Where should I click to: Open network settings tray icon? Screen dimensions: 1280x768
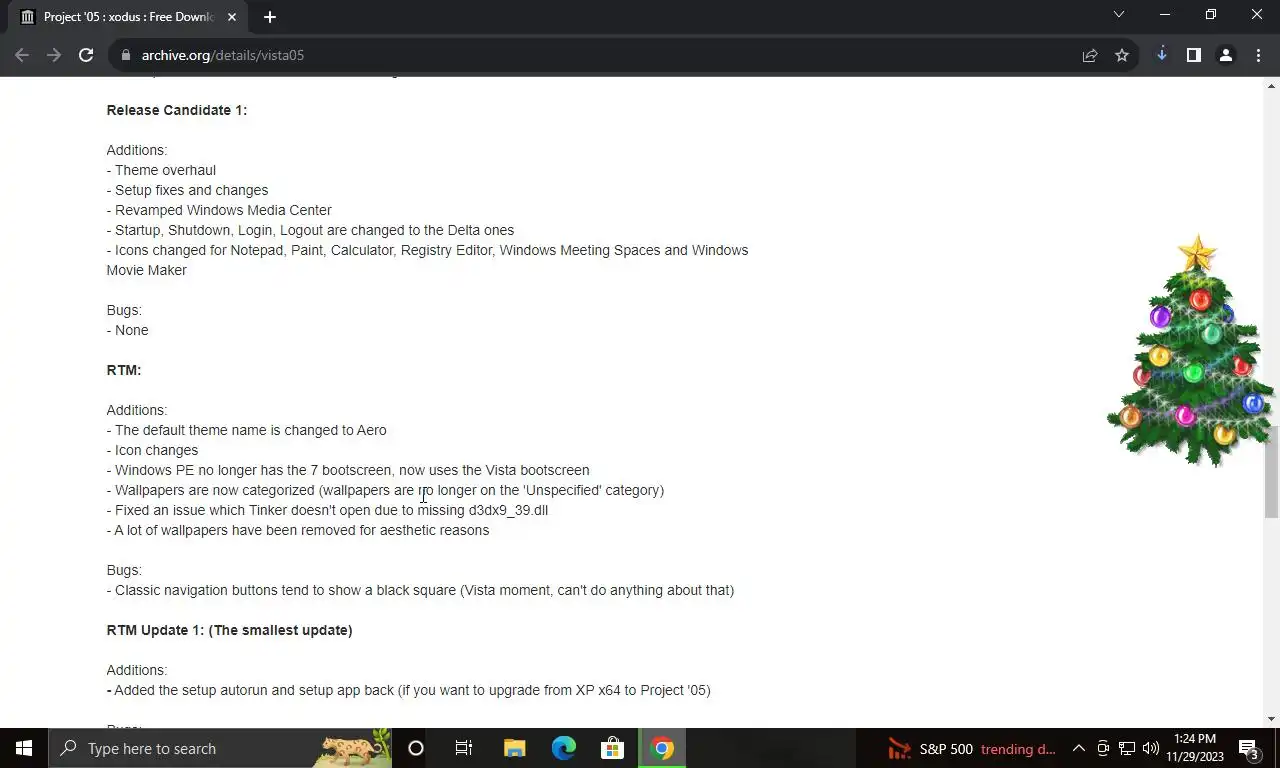click(x=1127, y=748)
